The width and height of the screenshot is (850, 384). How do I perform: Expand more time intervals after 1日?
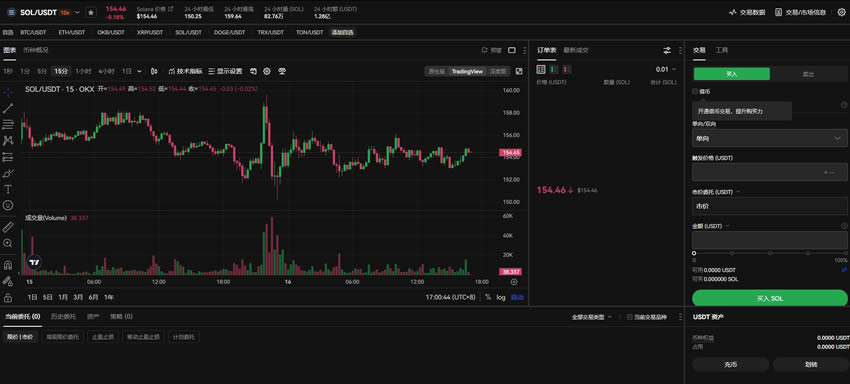[x=140, y=71]
